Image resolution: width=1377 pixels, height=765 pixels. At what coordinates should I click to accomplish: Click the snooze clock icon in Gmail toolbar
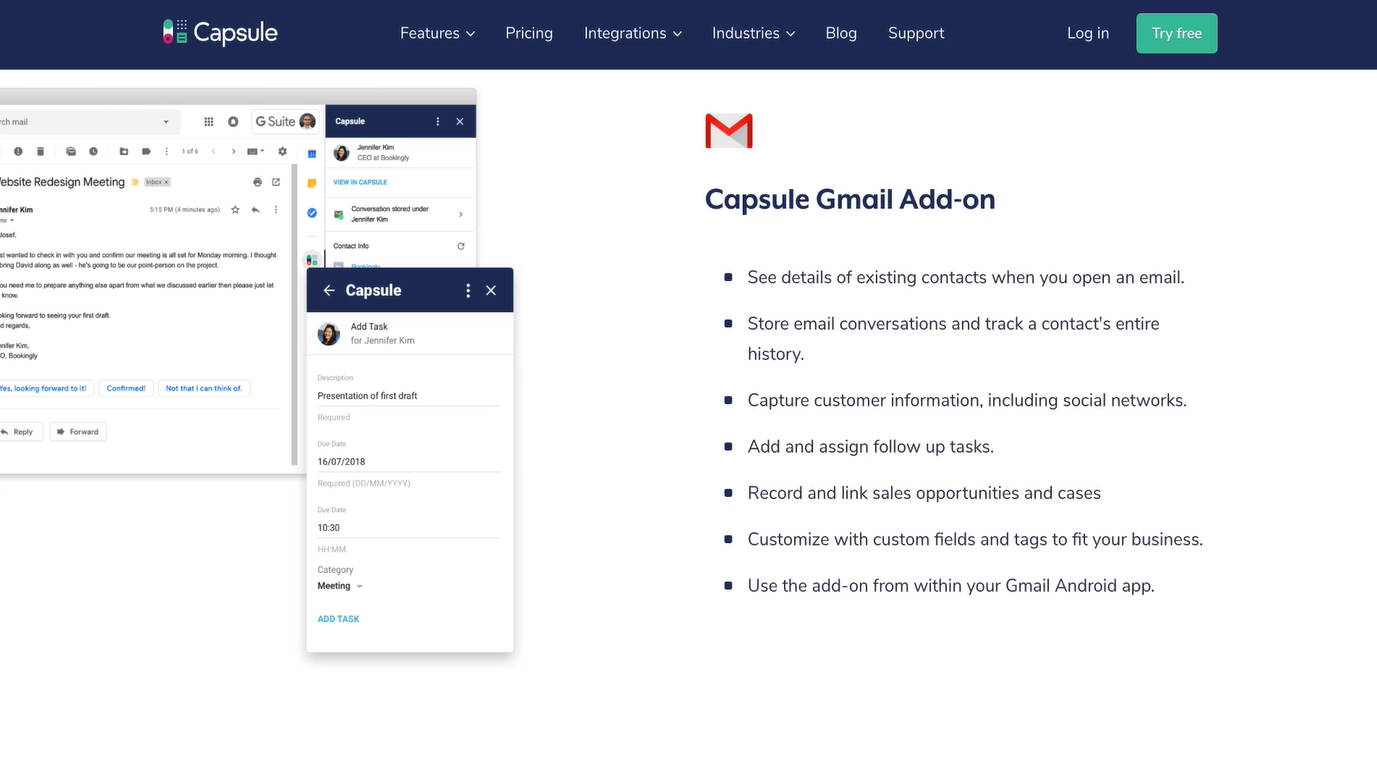point(93,151)
